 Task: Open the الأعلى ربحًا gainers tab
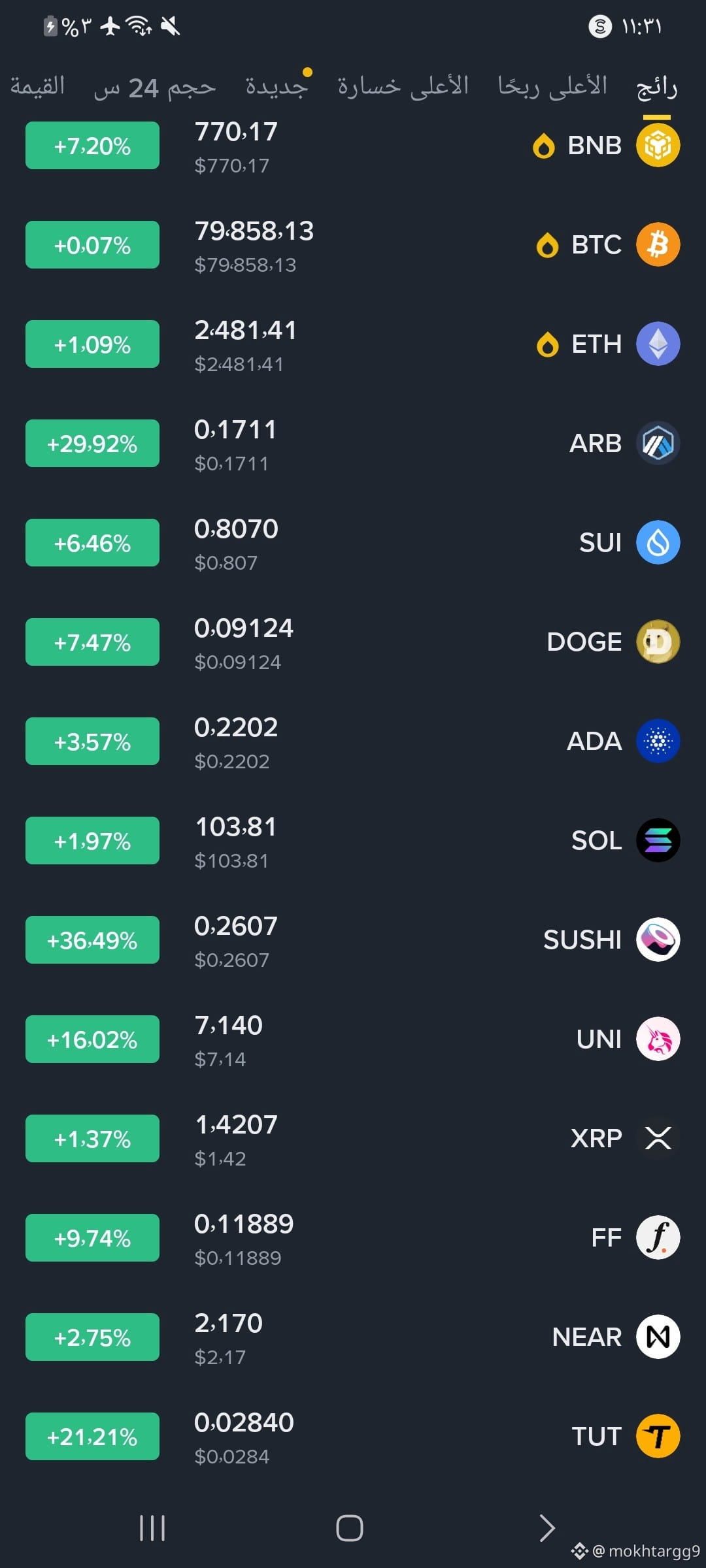553,86
